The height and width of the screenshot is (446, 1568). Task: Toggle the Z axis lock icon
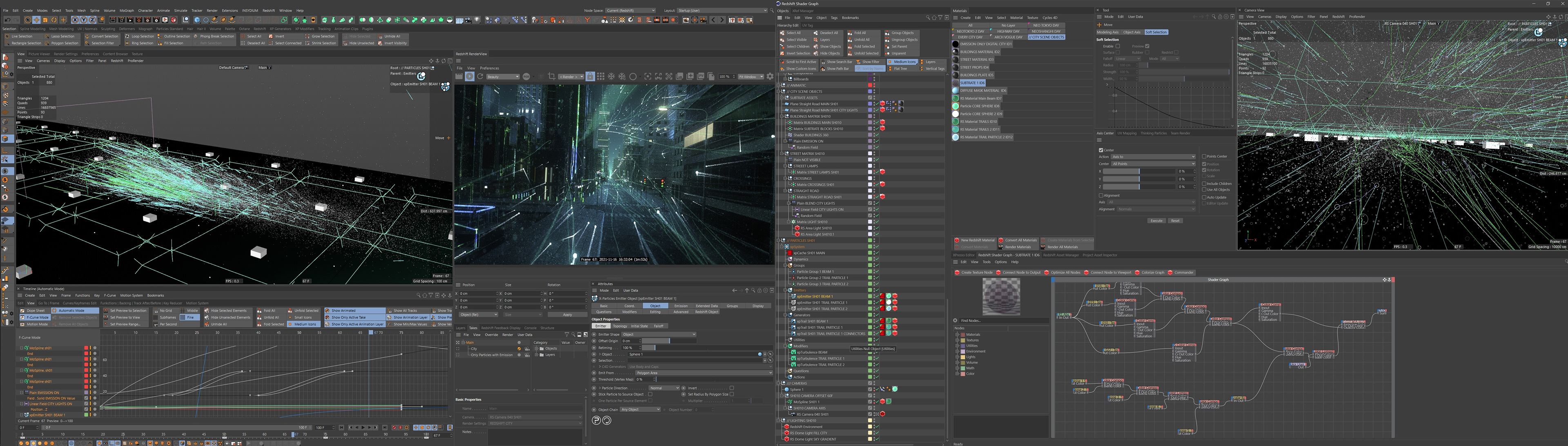click(x=93, y=20)
